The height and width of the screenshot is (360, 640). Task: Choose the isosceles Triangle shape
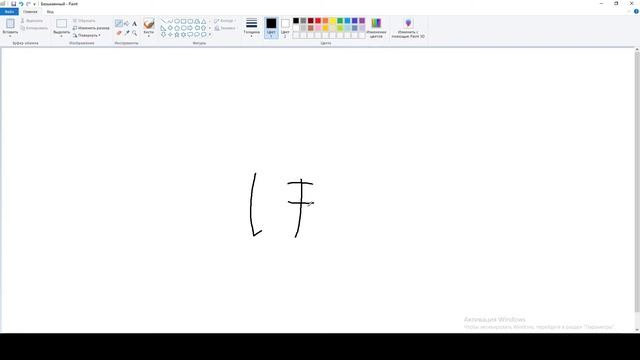(x=204, y=21)
